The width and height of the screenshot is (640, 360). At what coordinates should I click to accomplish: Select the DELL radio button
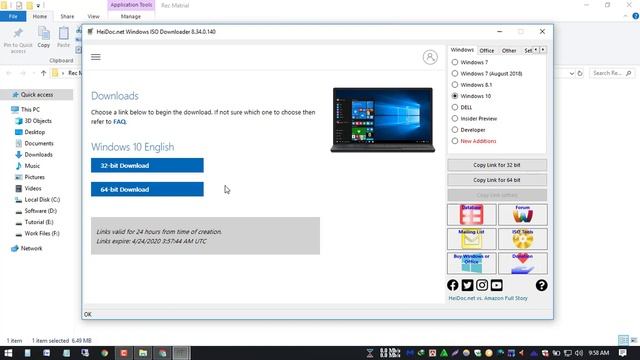point(455,107)
